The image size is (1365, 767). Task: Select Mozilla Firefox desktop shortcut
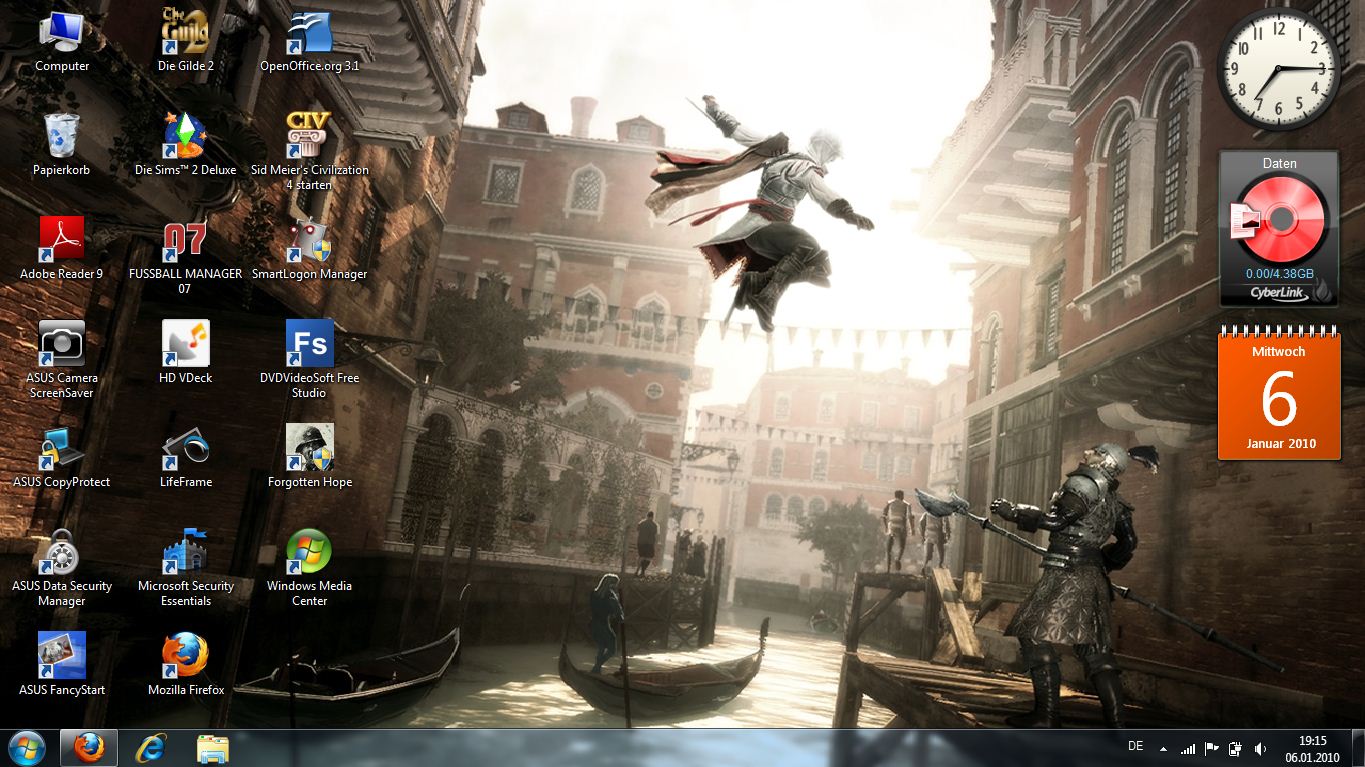pos(186,665)
